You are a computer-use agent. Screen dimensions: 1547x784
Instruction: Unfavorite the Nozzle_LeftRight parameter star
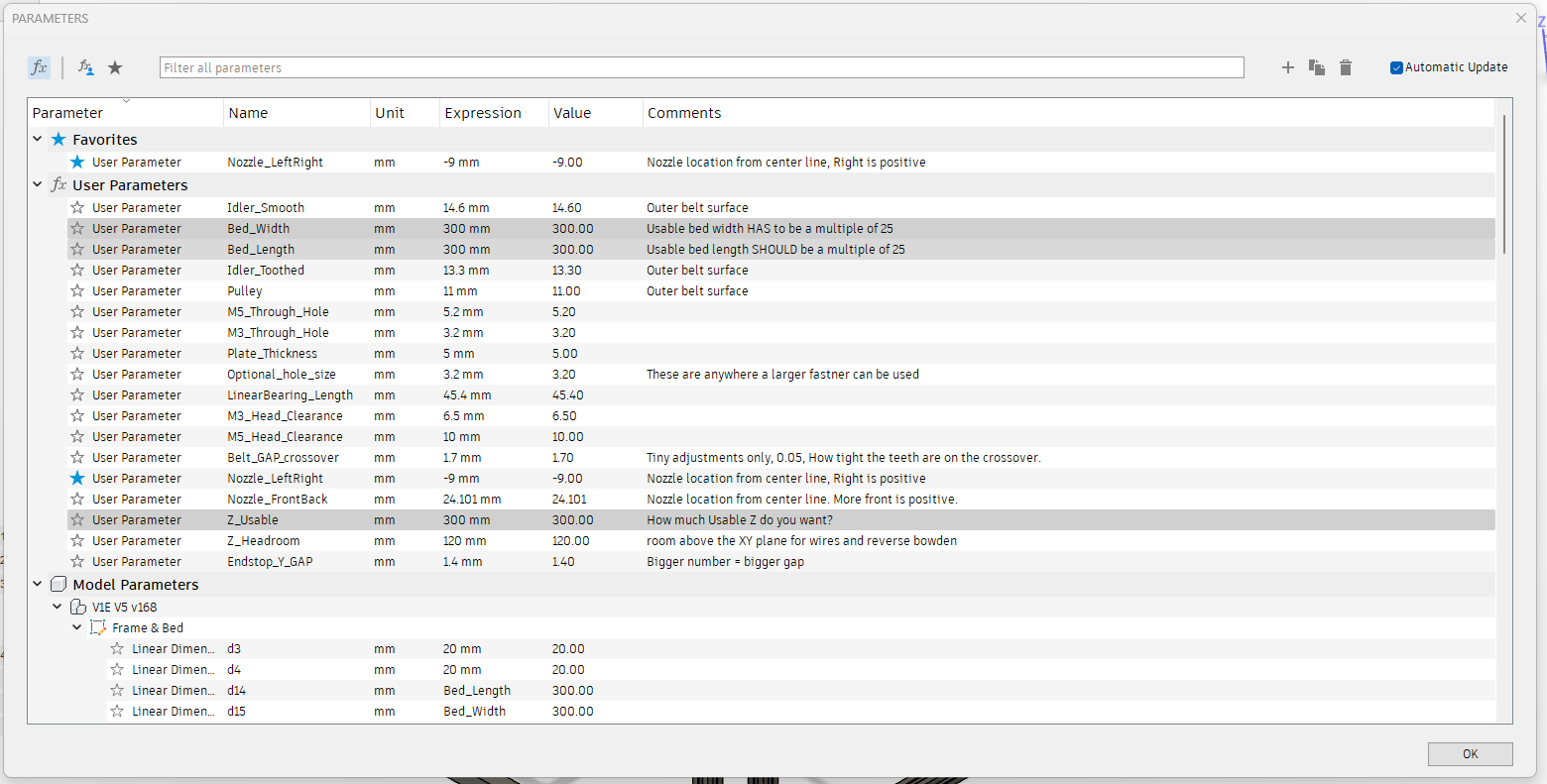[x=76, y=162]
